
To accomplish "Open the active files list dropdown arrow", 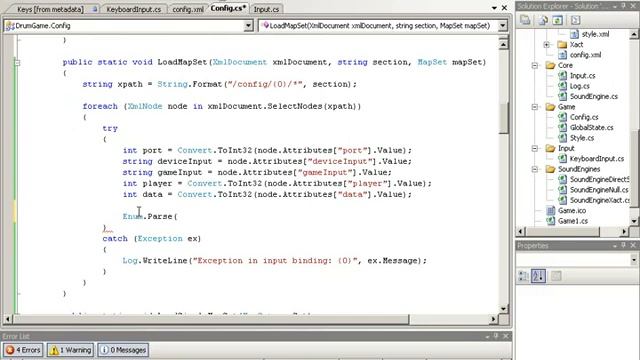I will click(x=494, y=8).
